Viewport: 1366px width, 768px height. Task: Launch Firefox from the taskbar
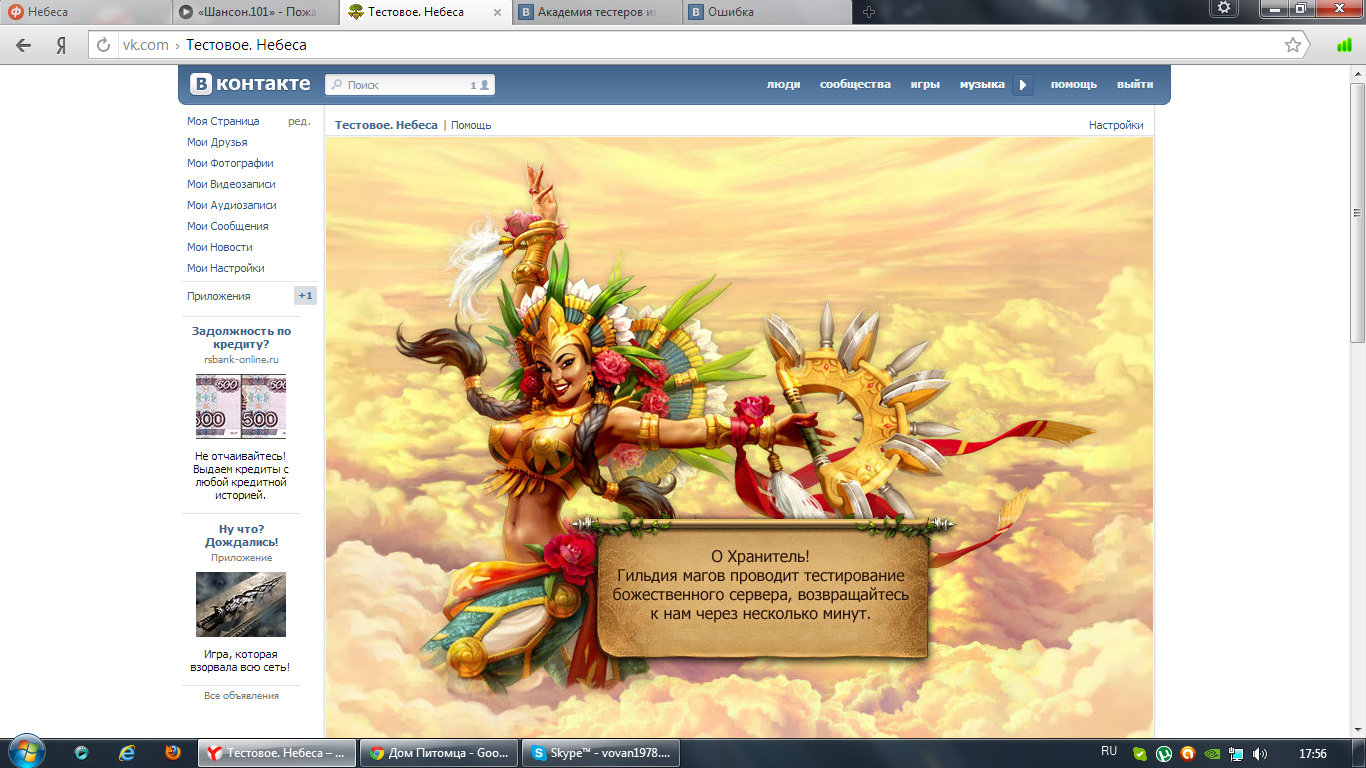pyautogui.click(x=173, y=753)
